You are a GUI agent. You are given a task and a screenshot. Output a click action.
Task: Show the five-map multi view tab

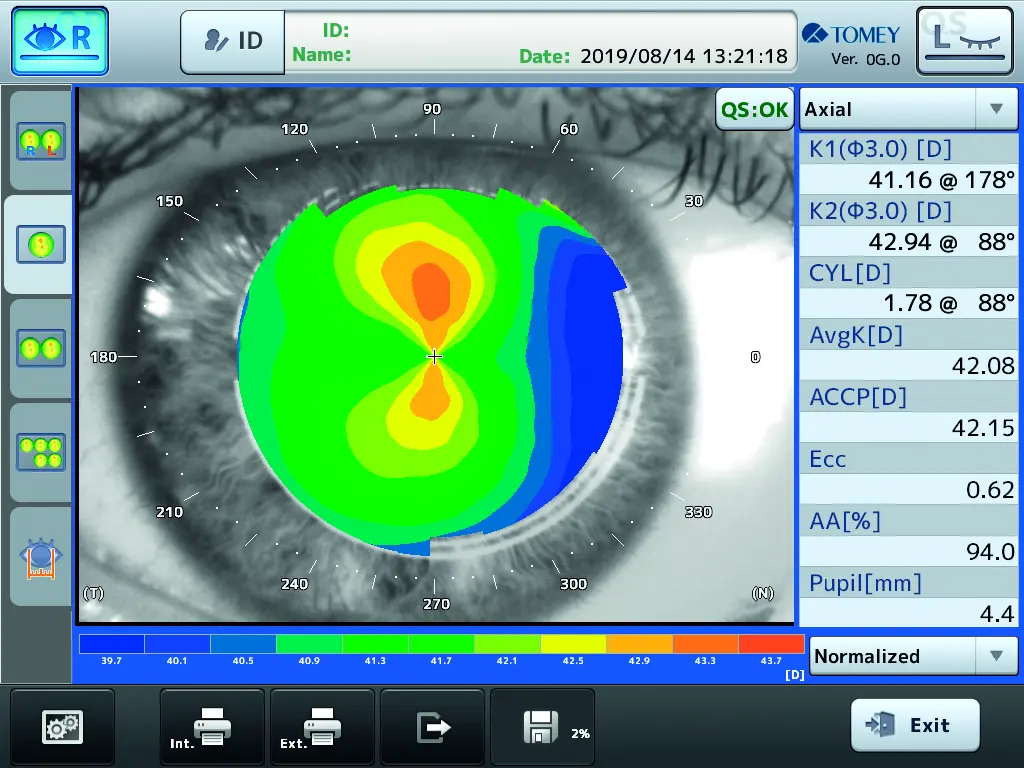(41, 452)
